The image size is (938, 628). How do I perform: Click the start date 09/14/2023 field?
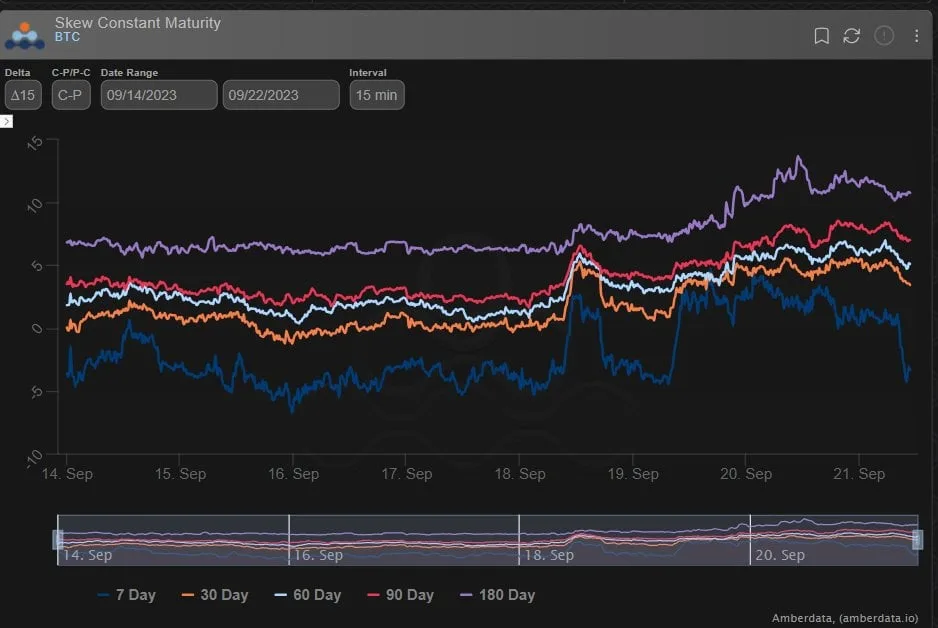(159, 95)
